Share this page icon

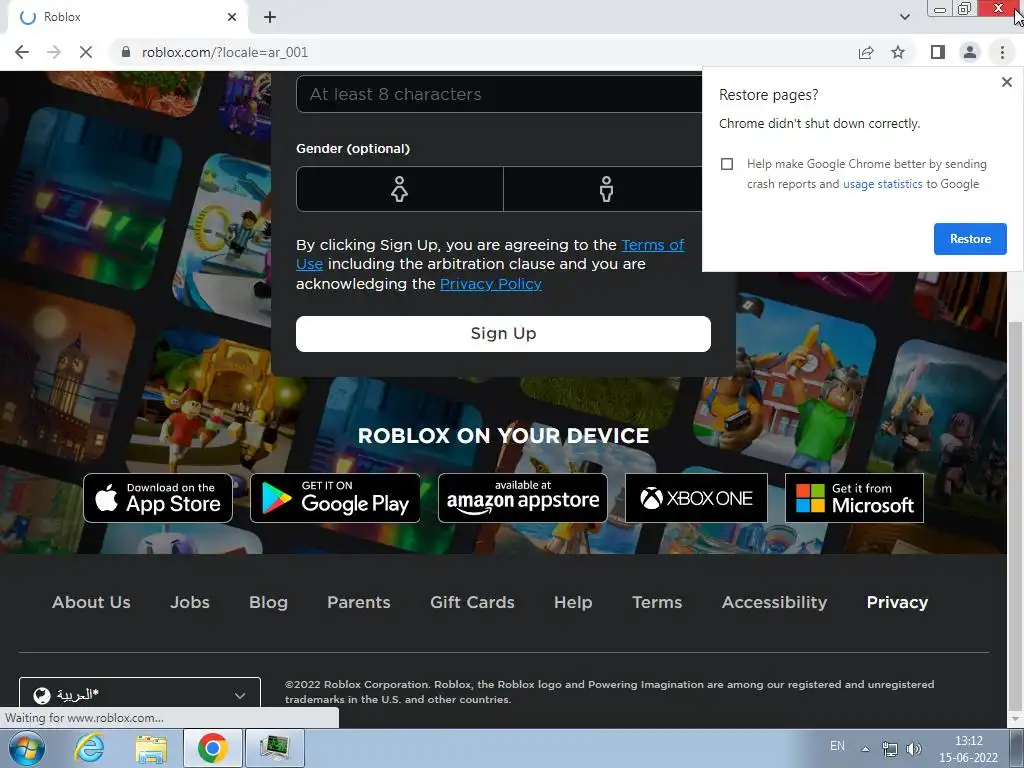point(866,52)
